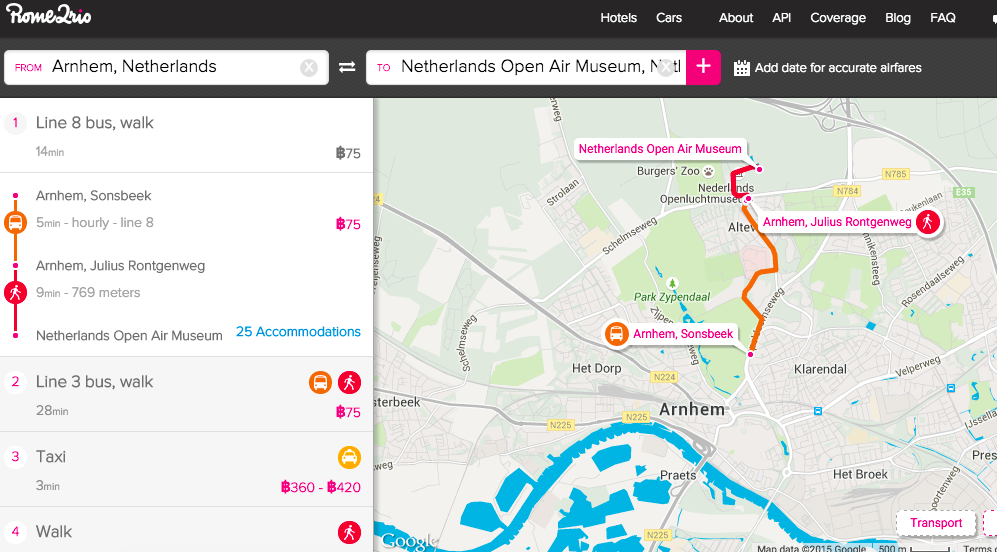997x552 pixels.
Task: Click Burgers' Zoo paw icon on map
Action: tap(708, 171)
